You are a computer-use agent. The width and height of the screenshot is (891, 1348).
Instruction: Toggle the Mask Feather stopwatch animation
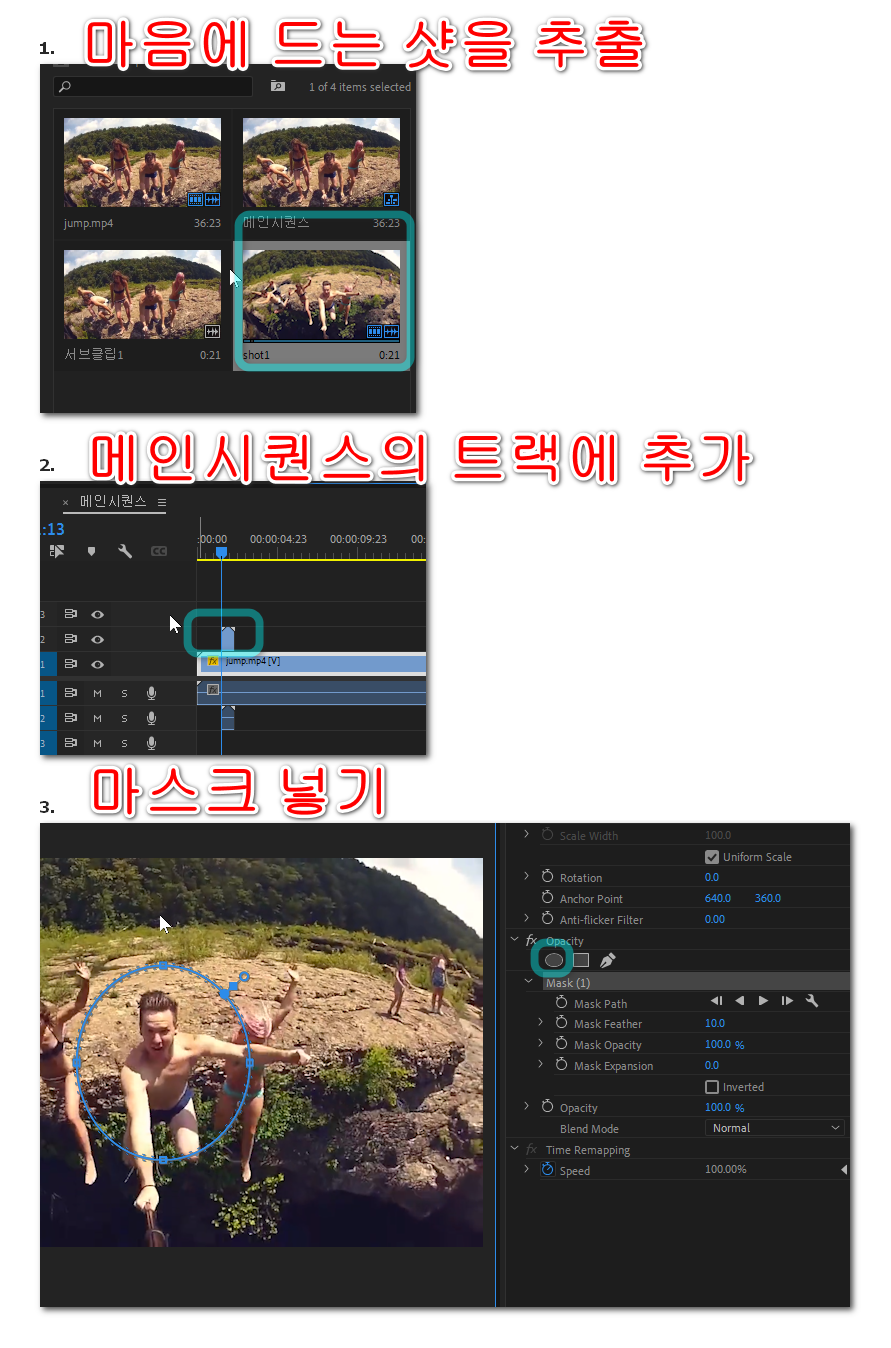[x=561, y=1023]
